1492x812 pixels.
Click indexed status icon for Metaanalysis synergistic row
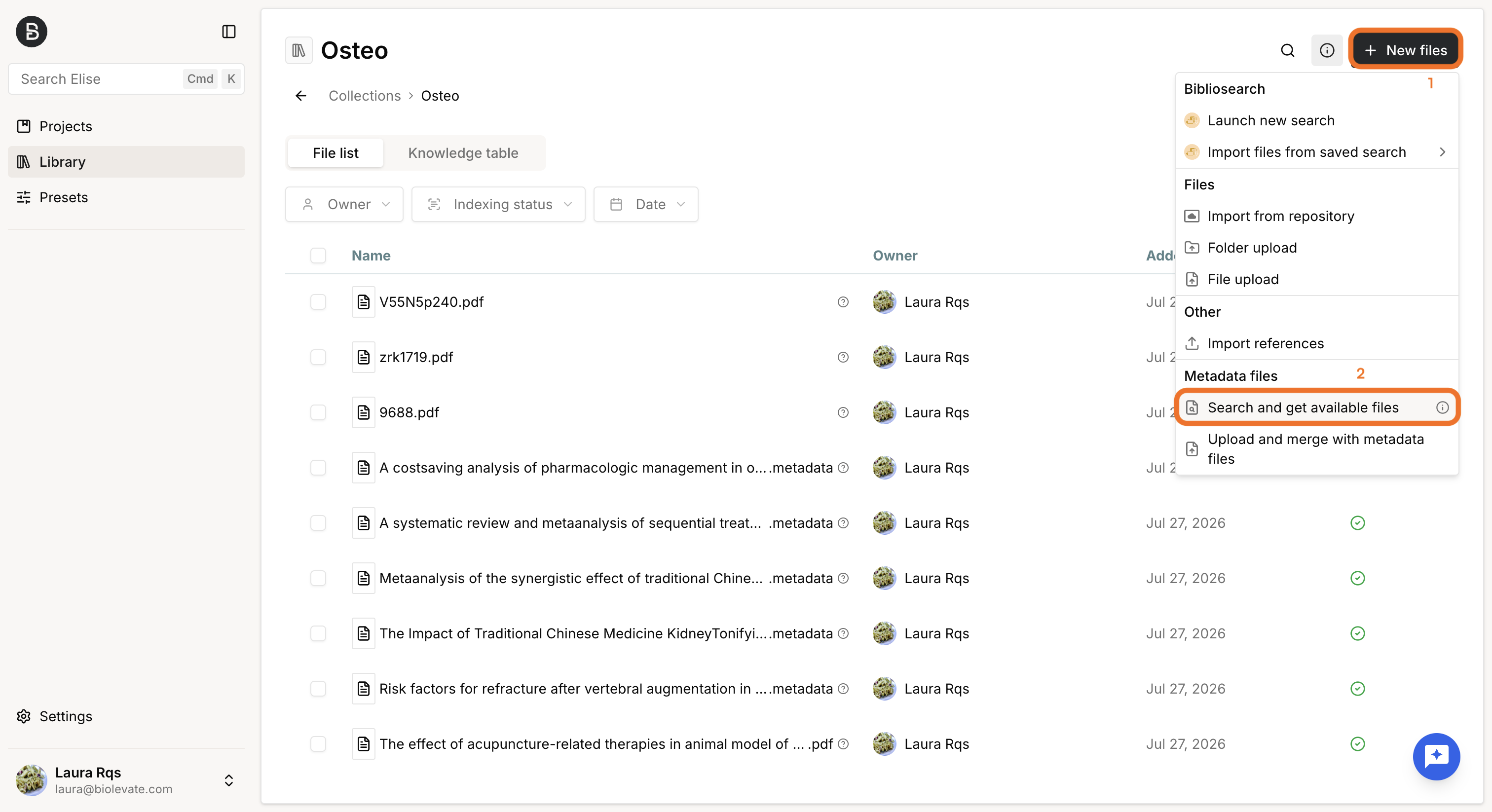click(x=1357, y=578)
